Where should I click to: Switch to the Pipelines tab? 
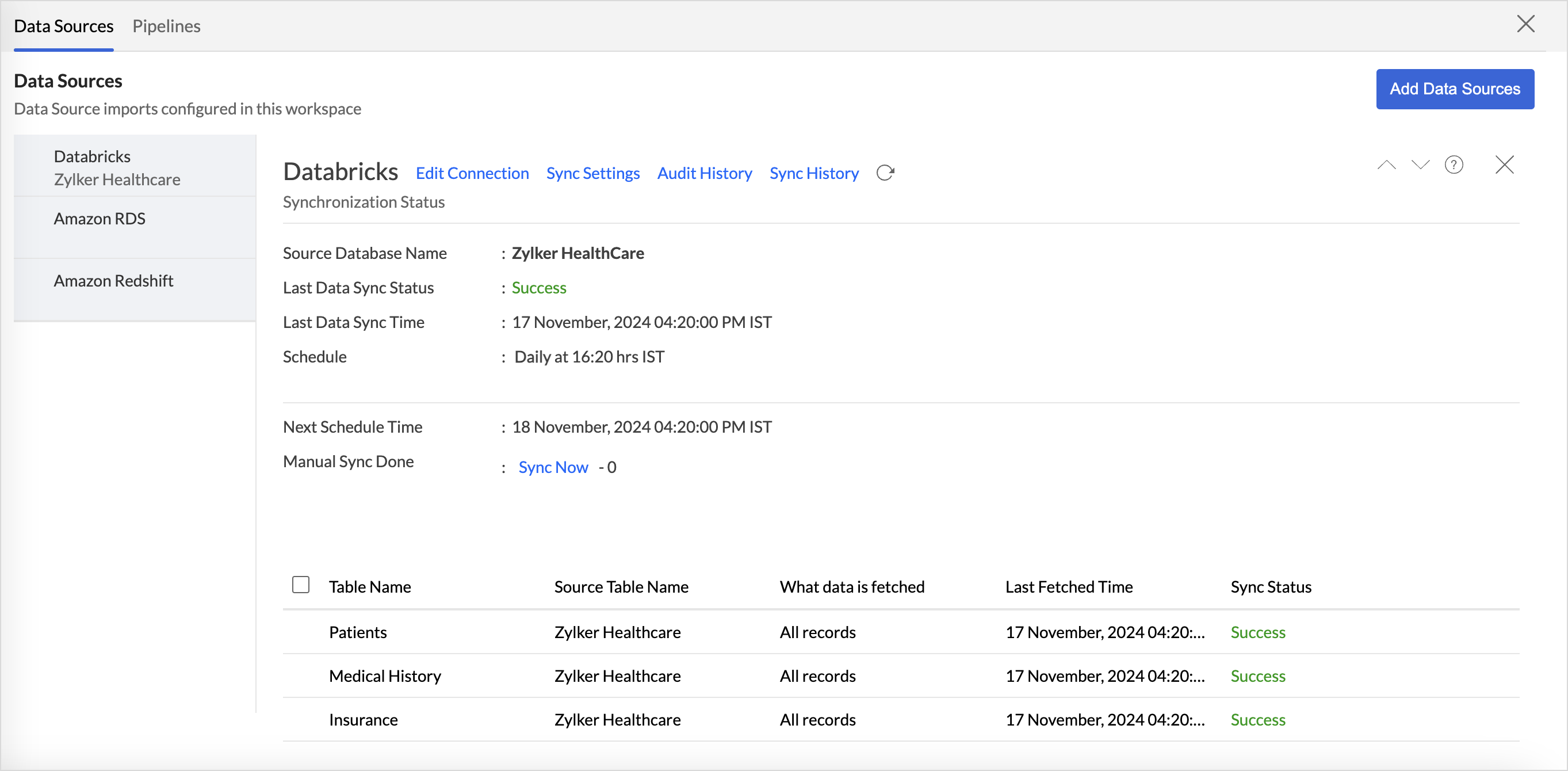(166, 26)
